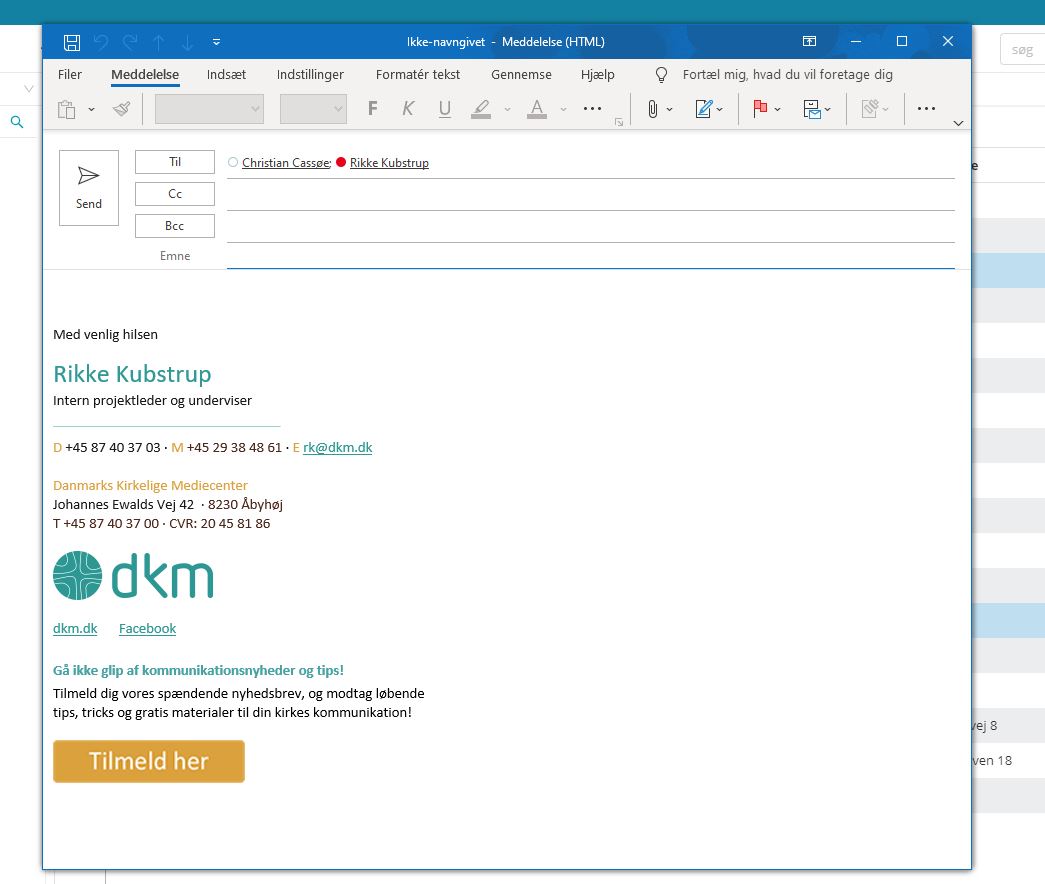Toggle italic formatting with K button
Image resolution: width=1045 pixels, height=884 pixels.
[x=408, y=109]
